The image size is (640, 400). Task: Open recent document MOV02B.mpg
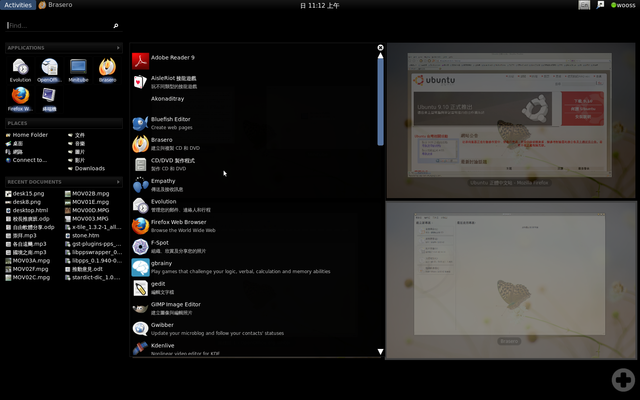coord(87,193)
